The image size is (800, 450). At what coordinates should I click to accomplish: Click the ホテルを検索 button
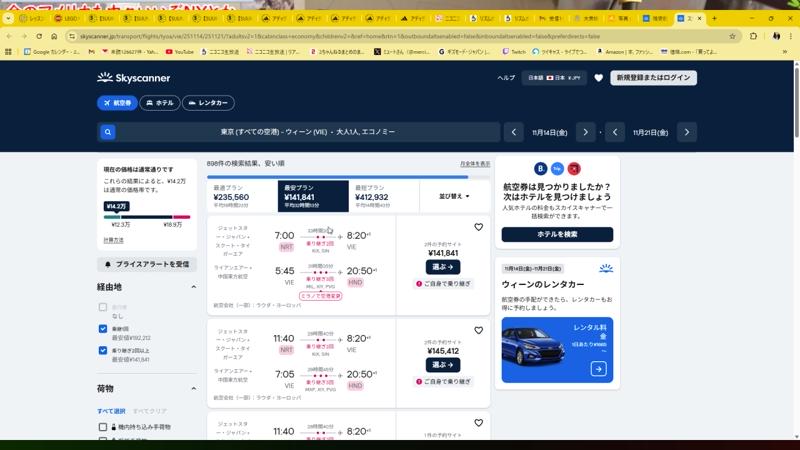557,234
